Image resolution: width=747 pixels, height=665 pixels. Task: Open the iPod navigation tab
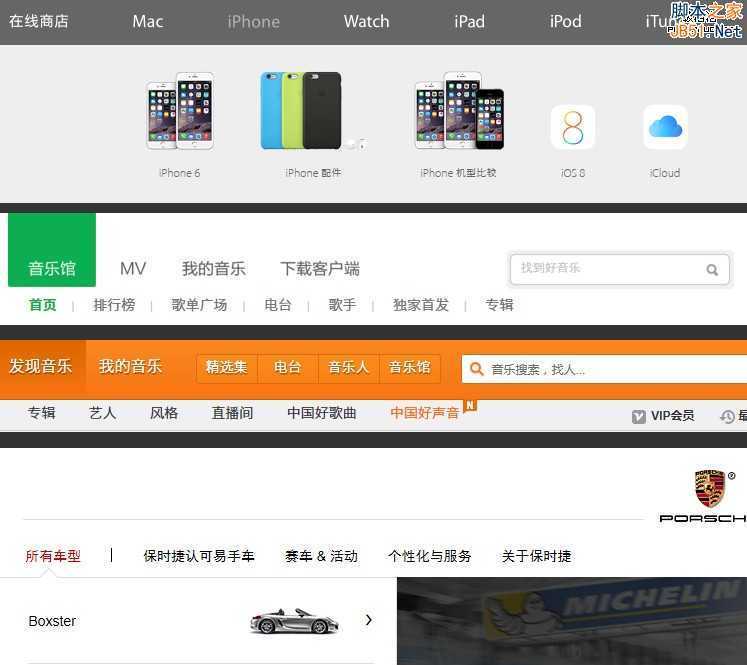point(565,21)
